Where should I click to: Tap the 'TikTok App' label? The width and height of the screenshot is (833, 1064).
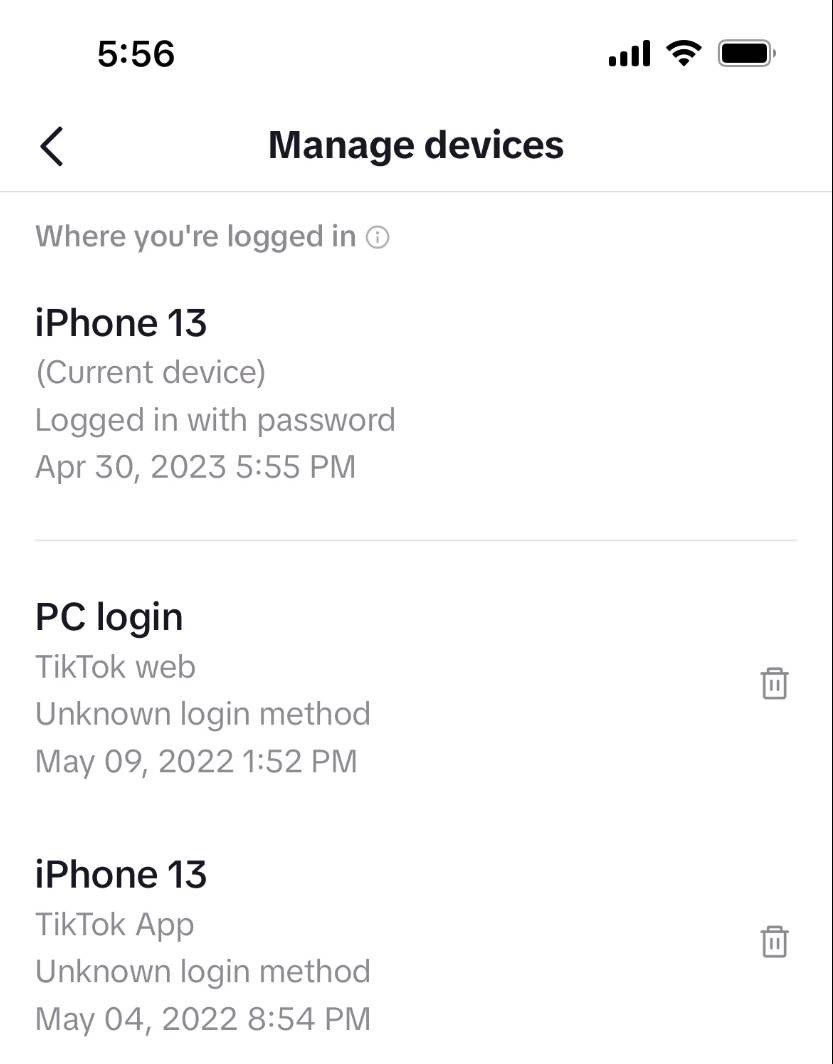coord(114,924)
